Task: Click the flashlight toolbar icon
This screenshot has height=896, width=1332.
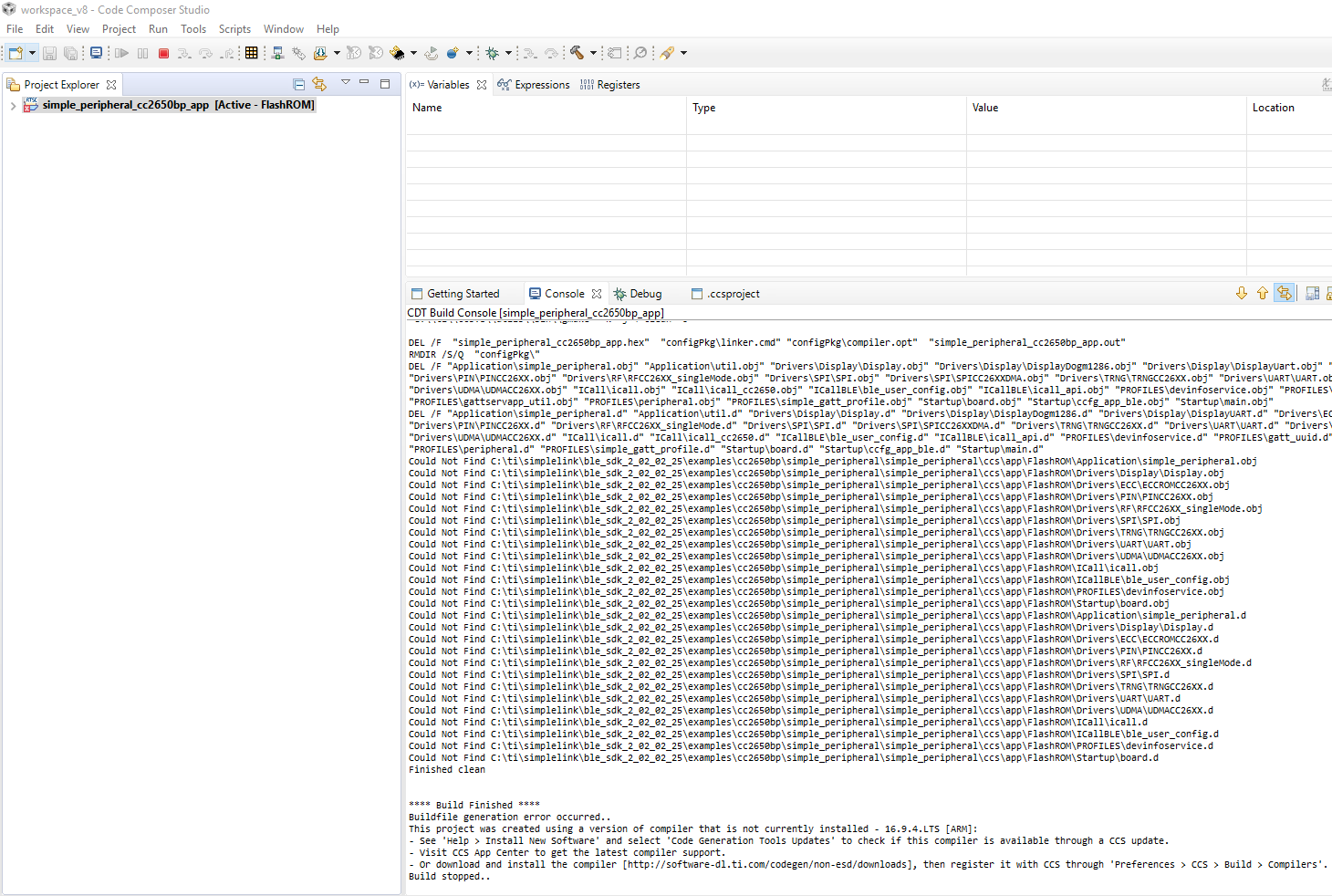Action: [x=667, y=53]
